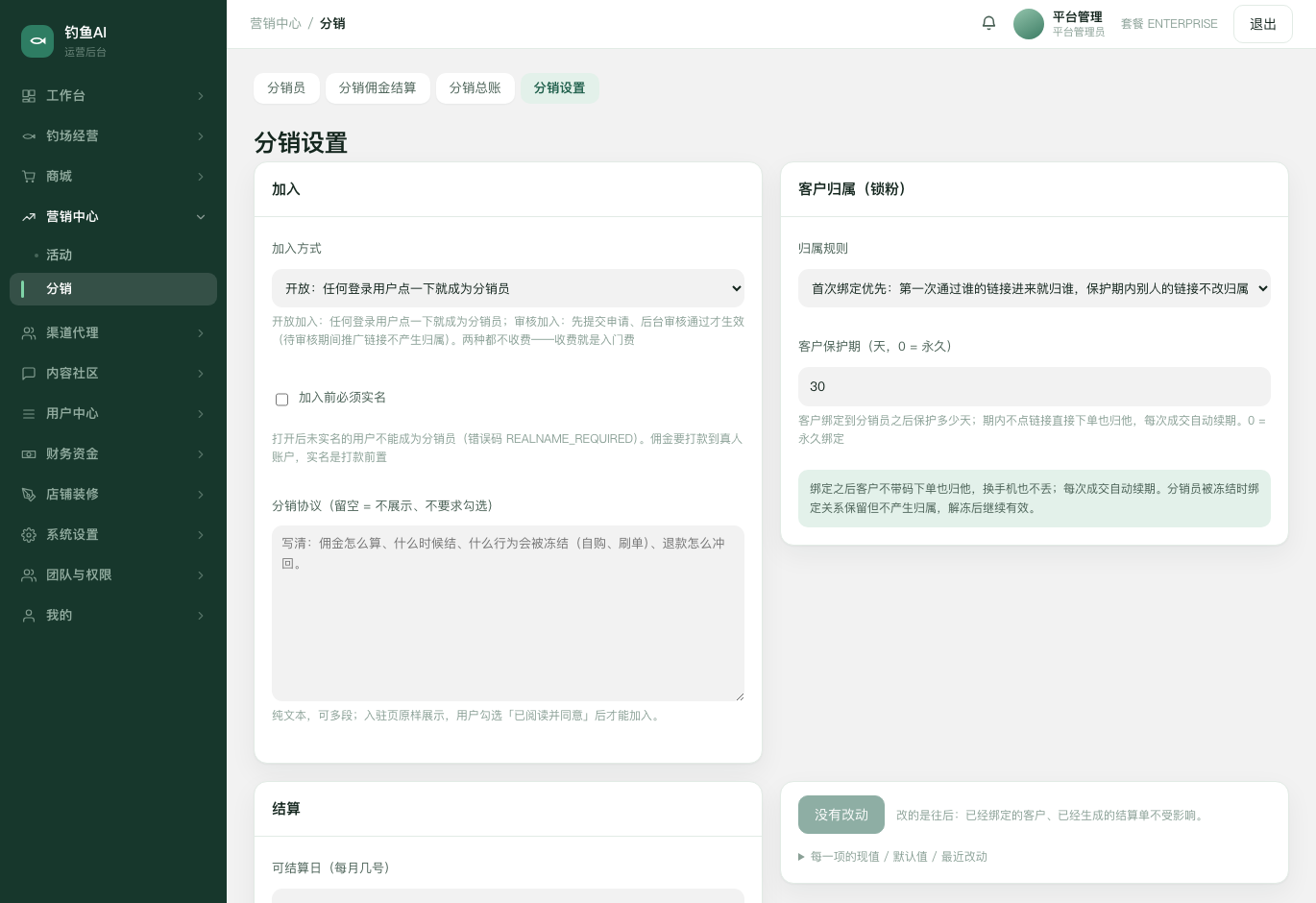Click the 客户保护期 number field
The height and width of the screenshot is (903, 1316).
pyautogui.click(x=1035, y=386)
